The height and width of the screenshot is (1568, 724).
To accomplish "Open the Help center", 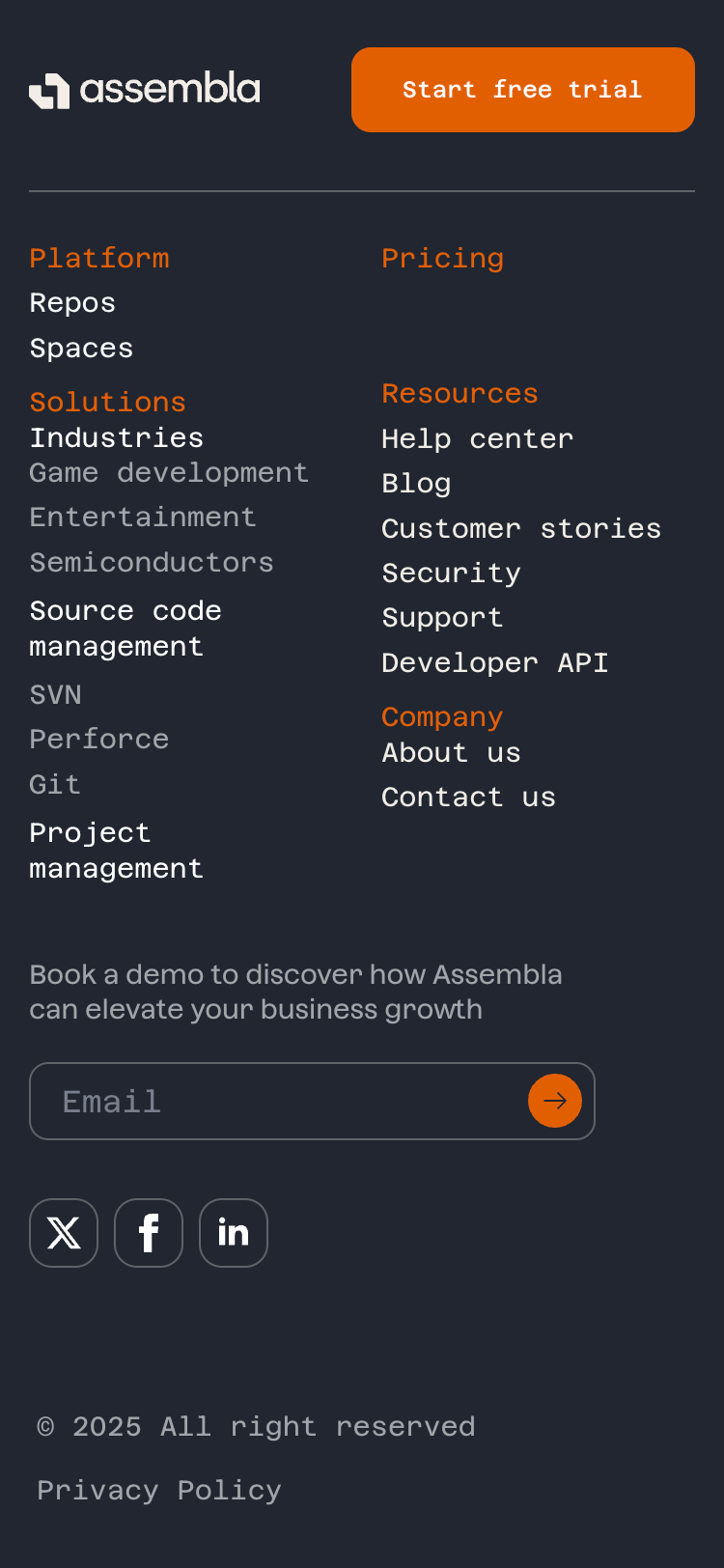I will point(477,437).
